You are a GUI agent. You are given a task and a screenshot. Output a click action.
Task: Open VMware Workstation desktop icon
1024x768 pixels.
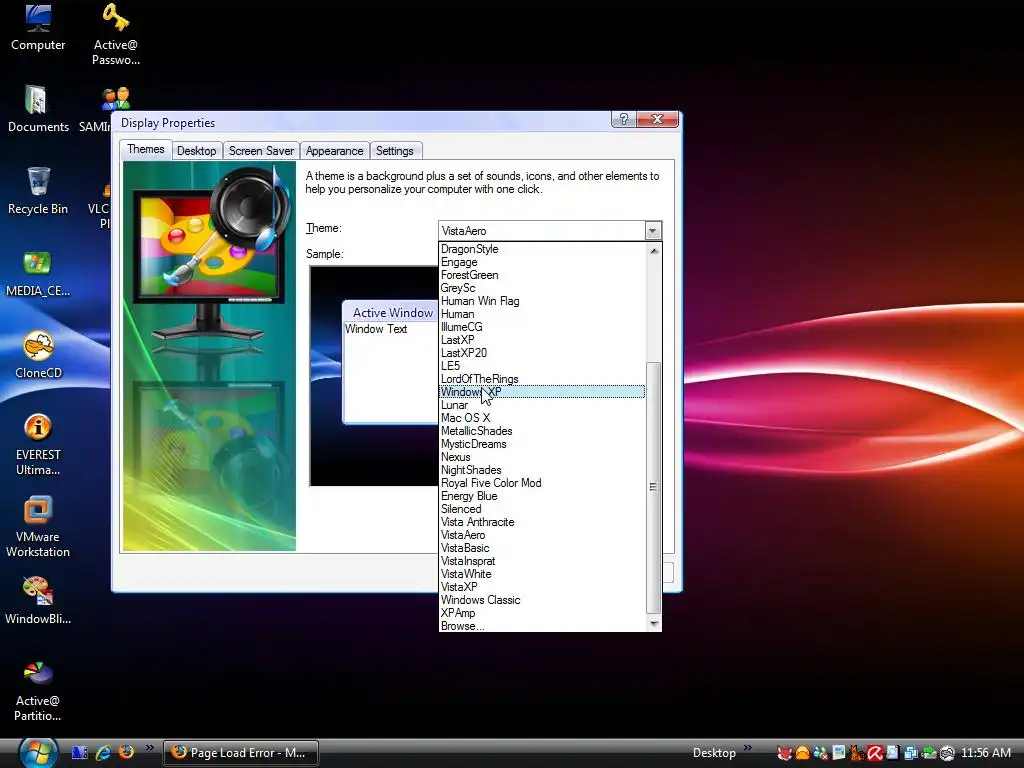[38, 527]
